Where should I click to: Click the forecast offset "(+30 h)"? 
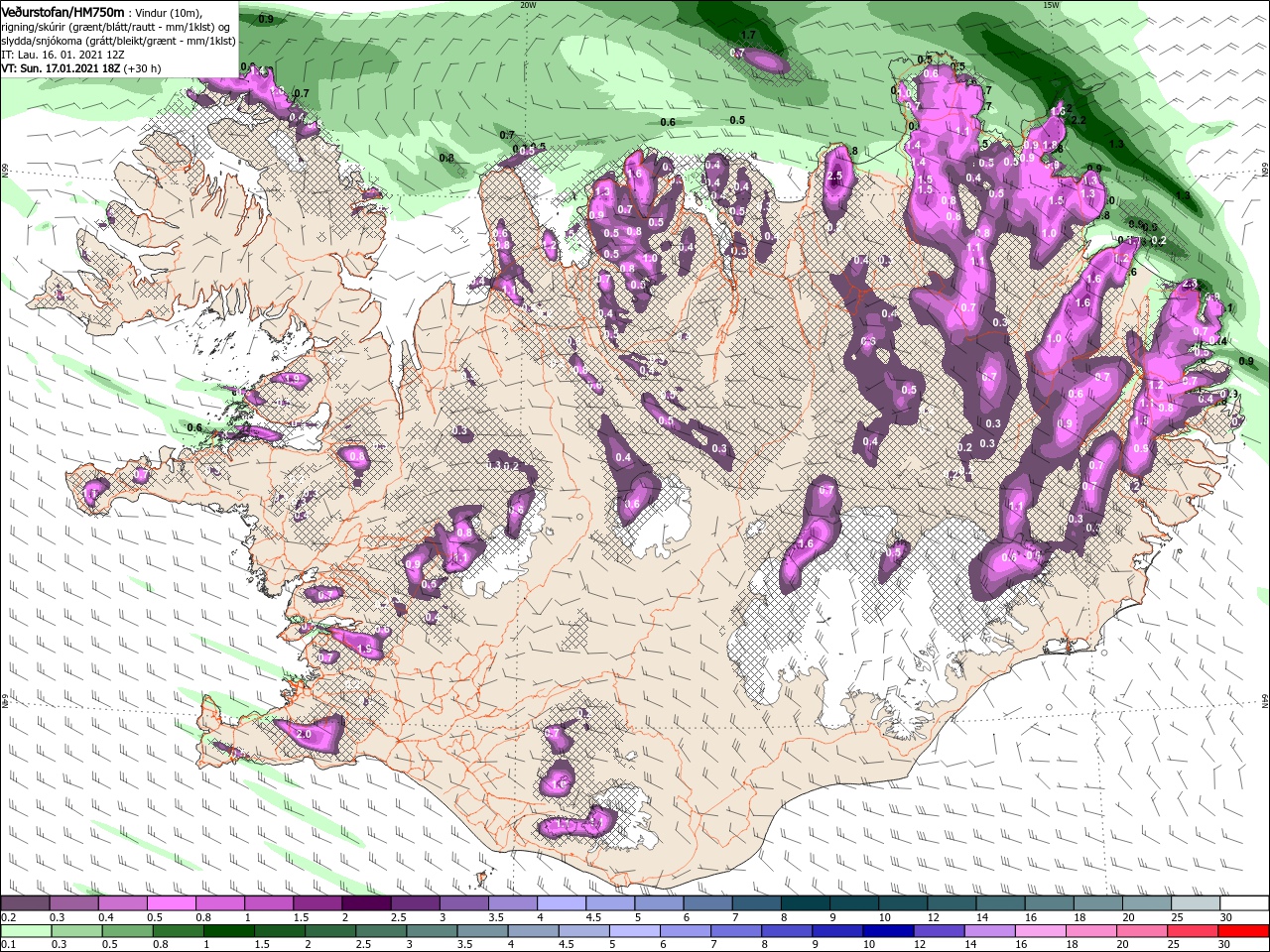[x=144, y=68]
